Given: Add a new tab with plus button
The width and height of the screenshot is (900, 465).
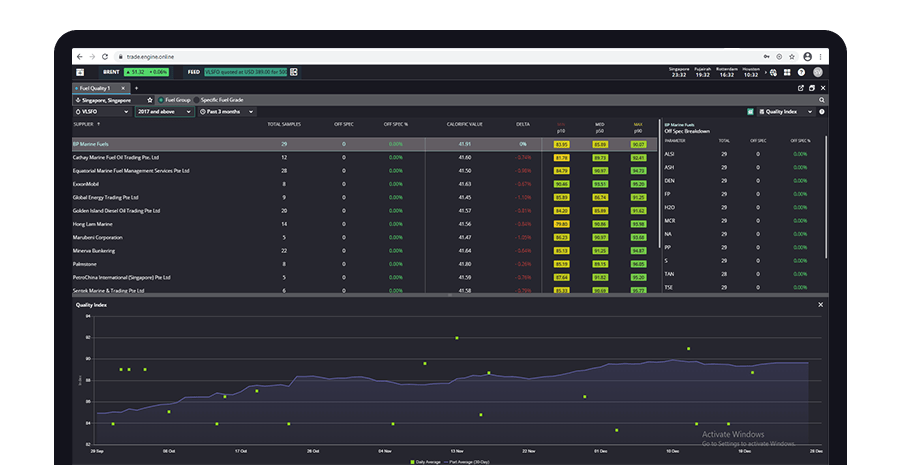Looking at the screenshot, I should [x=136, y=88].
